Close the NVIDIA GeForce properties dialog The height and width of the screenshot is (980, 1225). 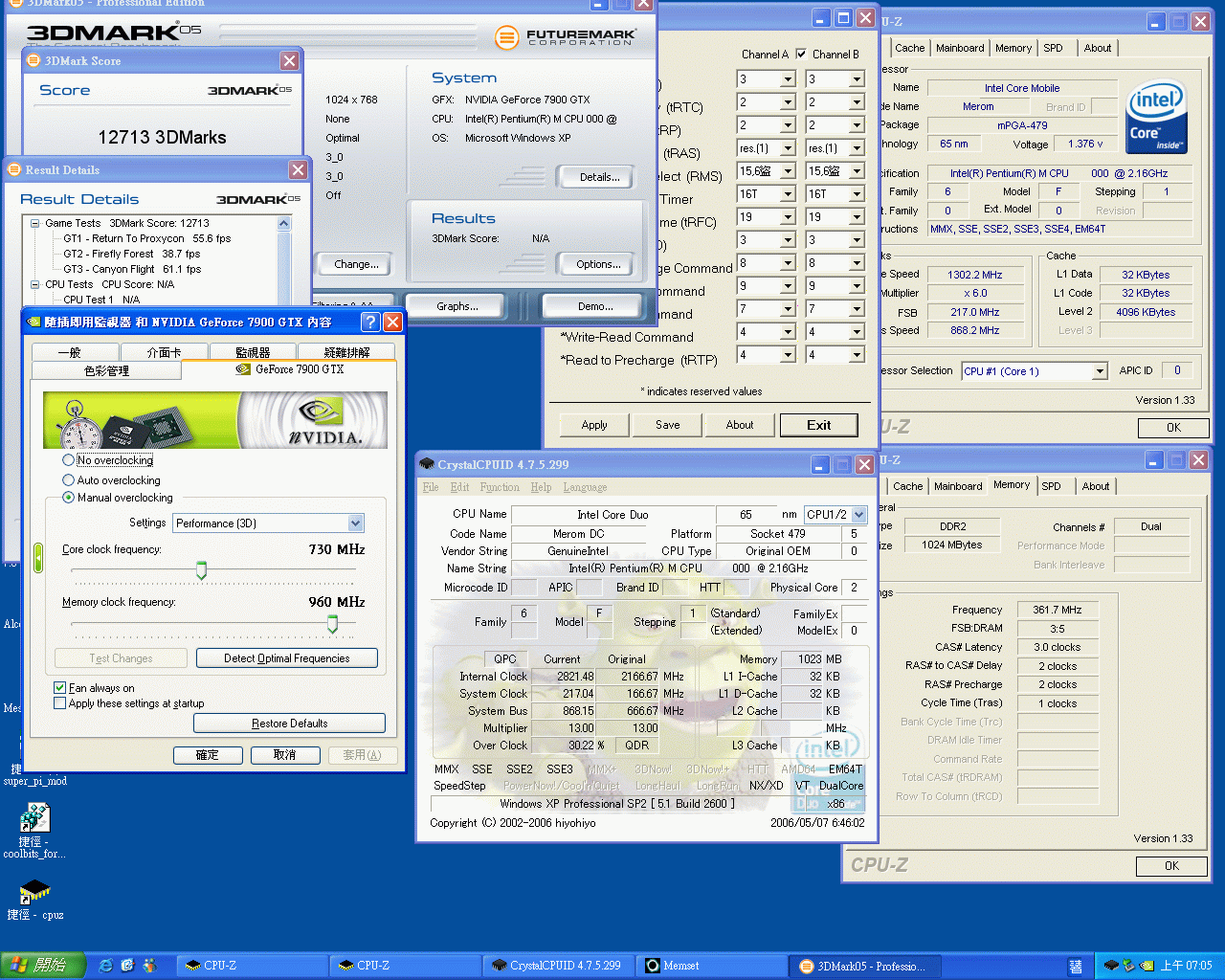point(392,323)
